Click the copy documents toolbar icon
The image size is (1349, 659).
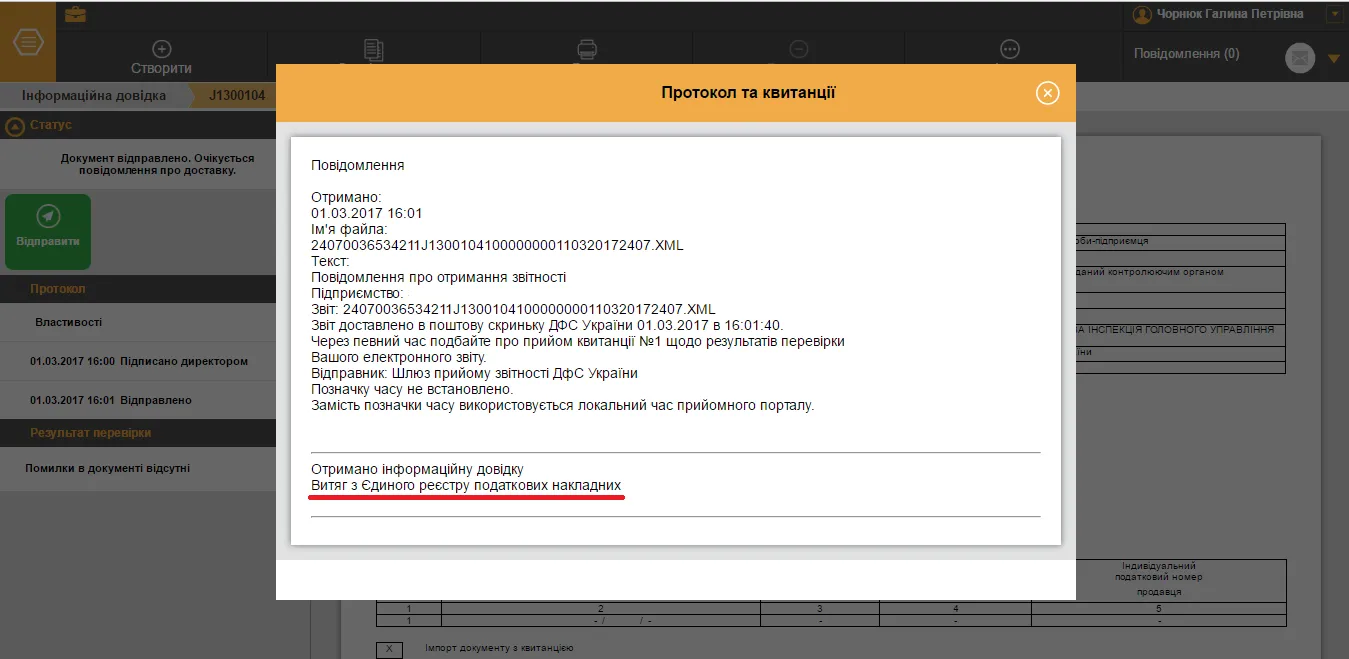pos(374,49)
